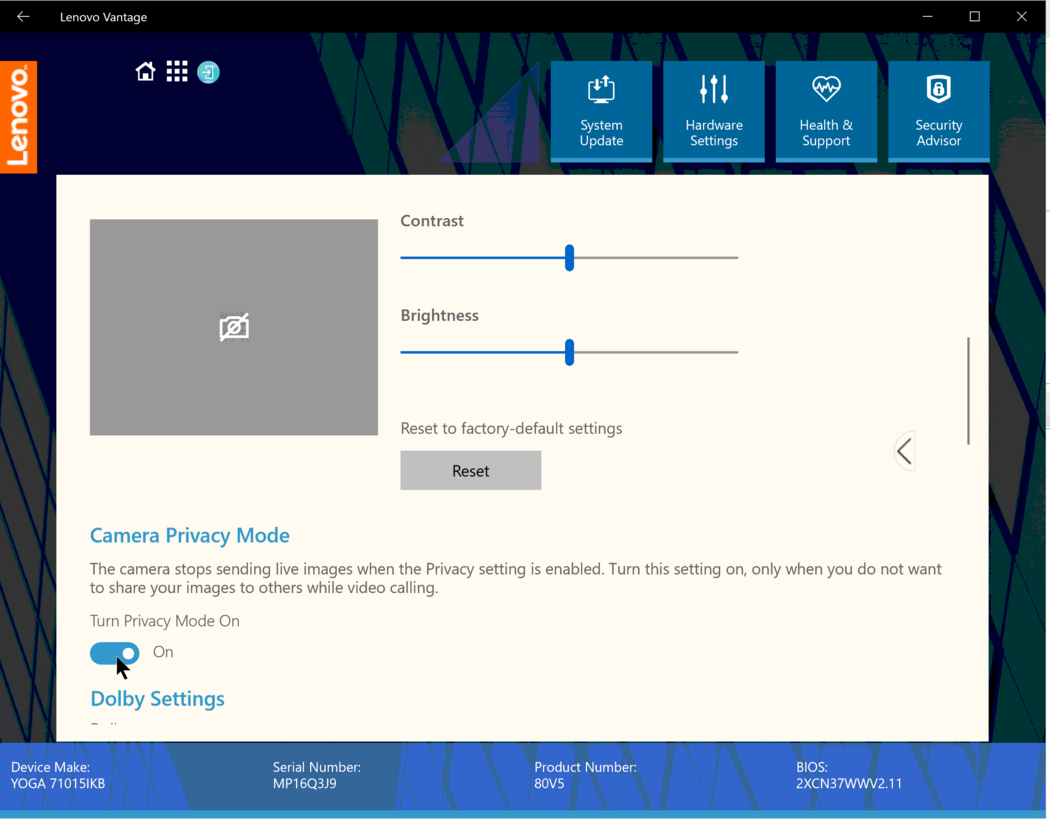Open Hardware Settings
The image size is (1050, 821).
click(x=713, y=110)
